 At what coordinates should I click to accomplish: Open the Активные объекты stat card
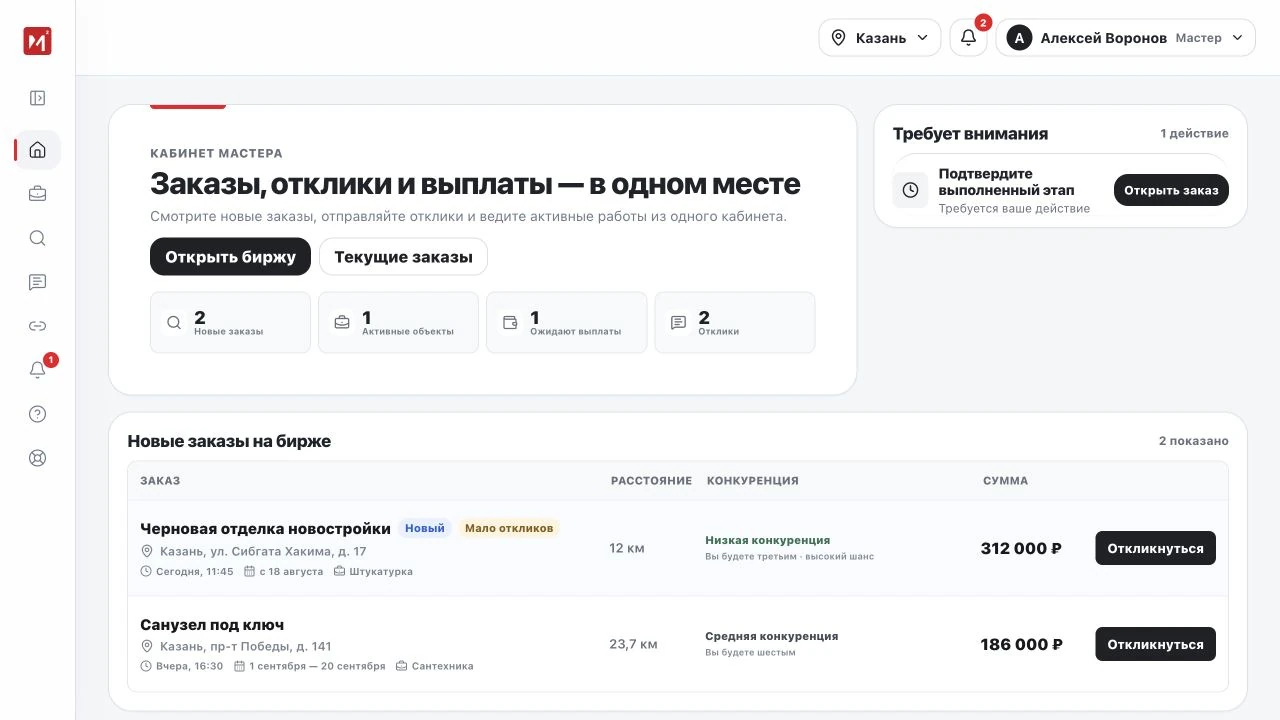coord(398,322)
